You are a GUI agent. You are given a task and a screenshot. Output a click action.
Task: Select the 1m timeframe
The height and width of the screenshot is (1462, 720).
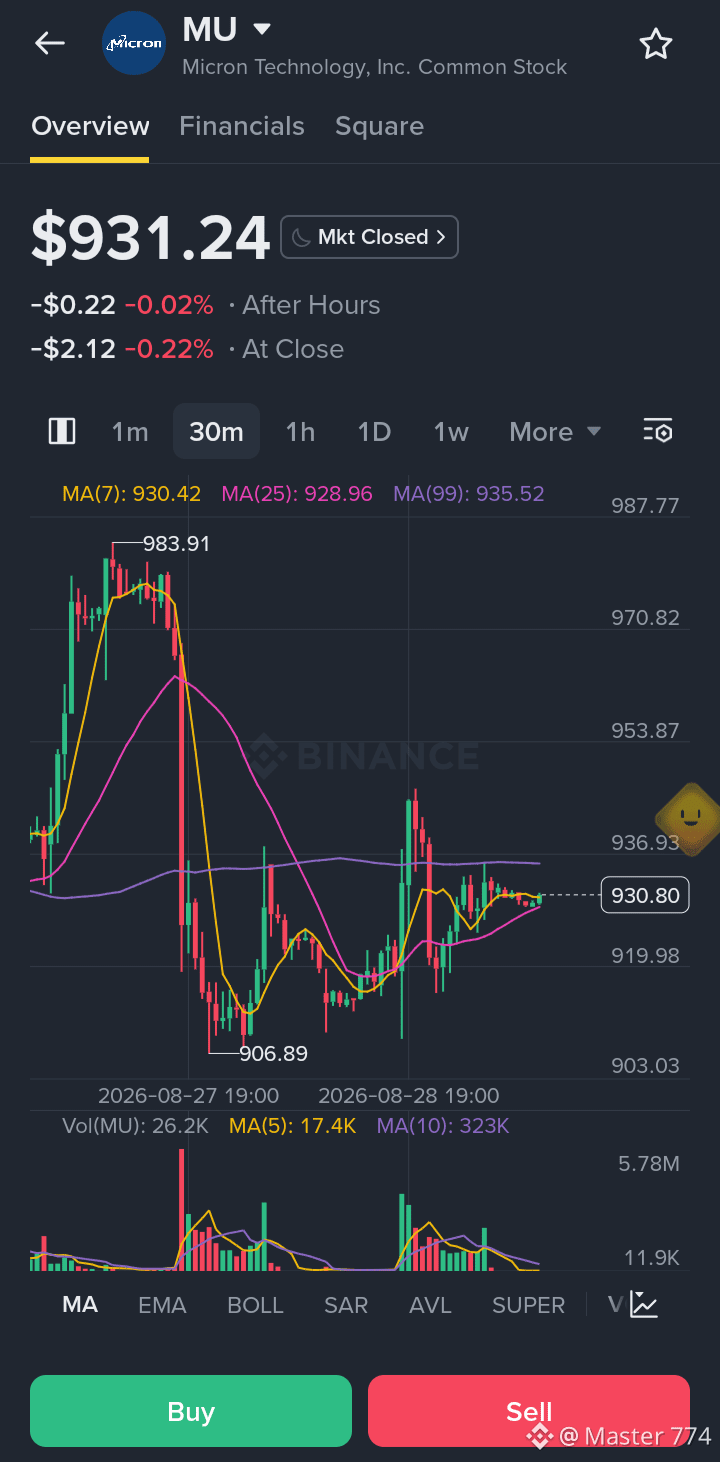tap(130, 432)
